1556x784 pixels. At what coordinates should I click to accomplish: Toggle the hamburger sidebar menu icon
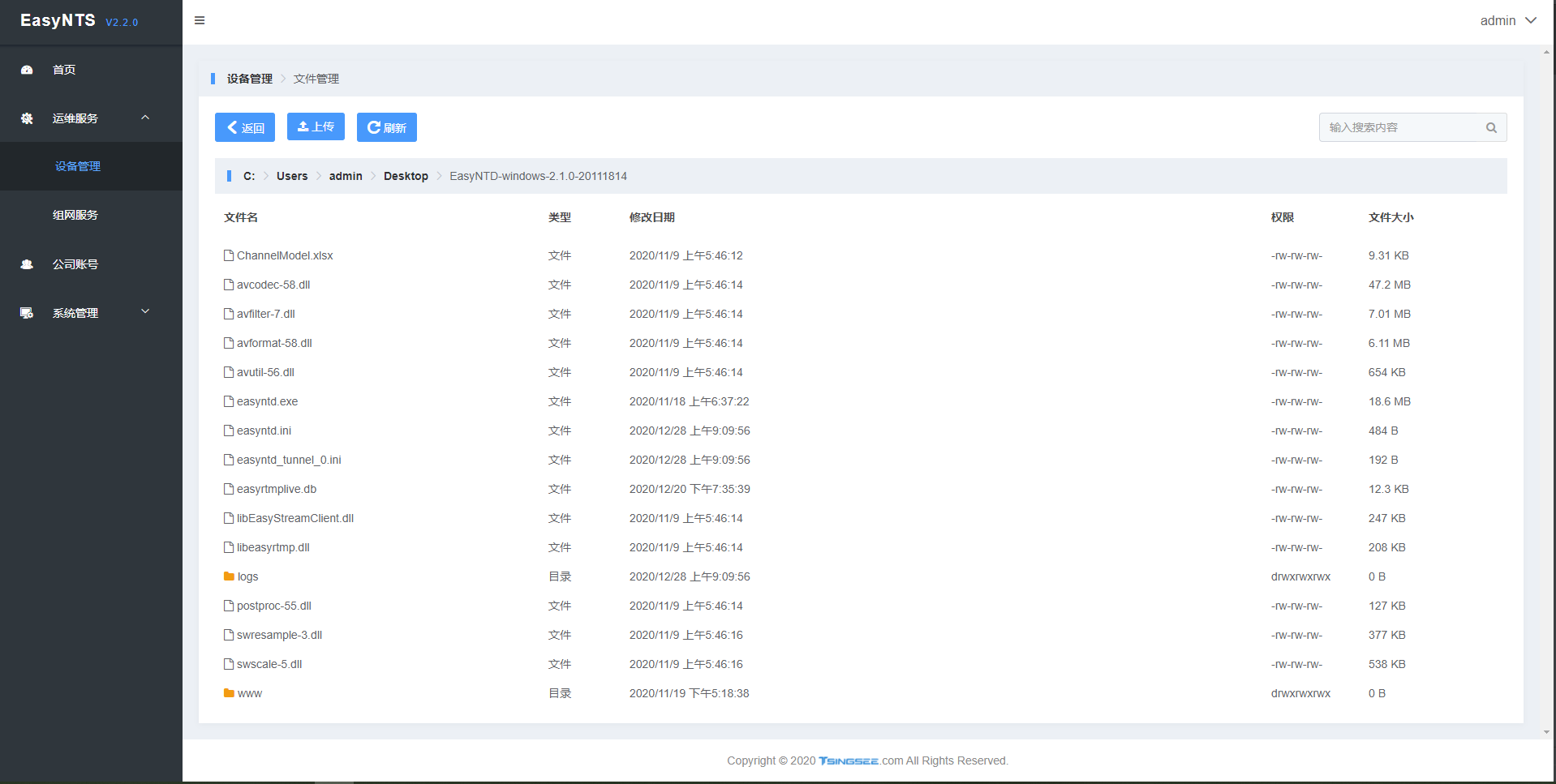200,20
